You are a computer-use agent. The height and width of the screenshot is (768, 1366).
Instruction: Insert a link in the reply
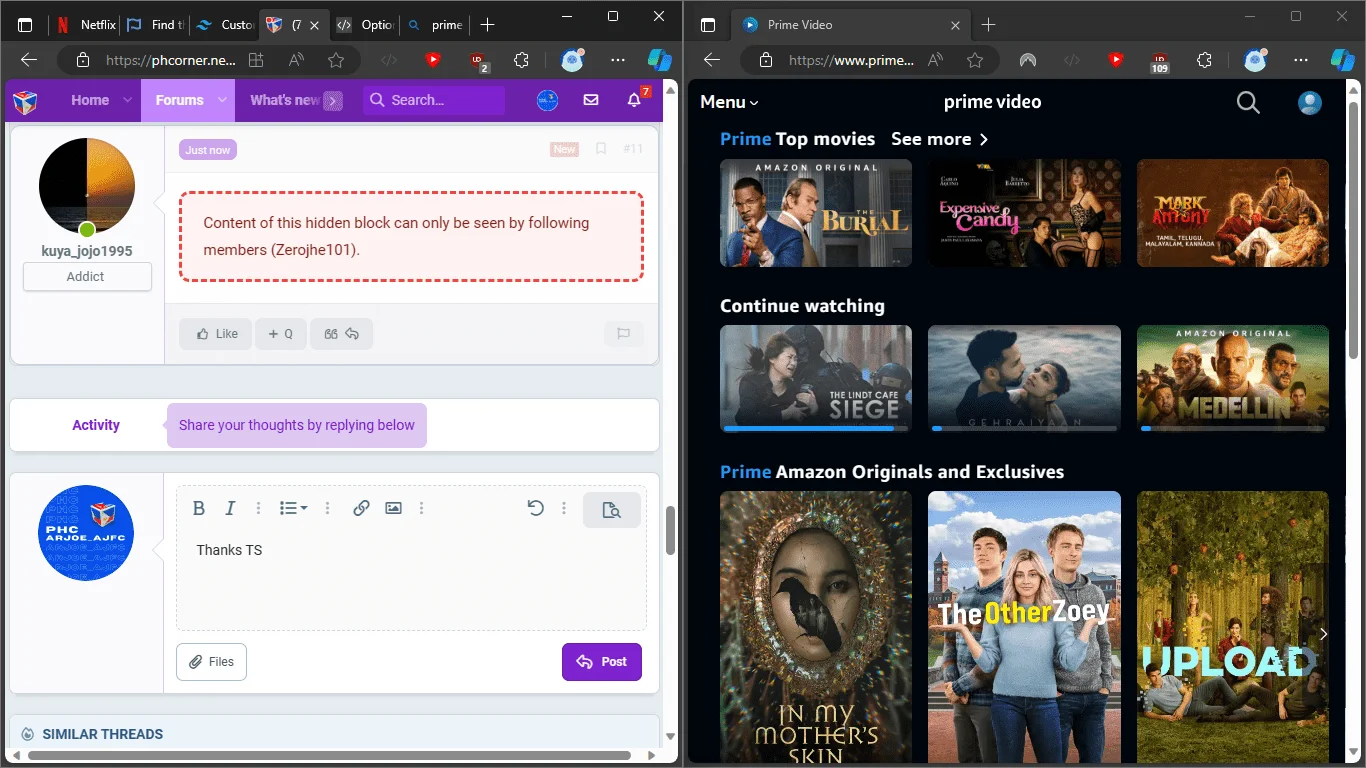(x=361, y=508)
